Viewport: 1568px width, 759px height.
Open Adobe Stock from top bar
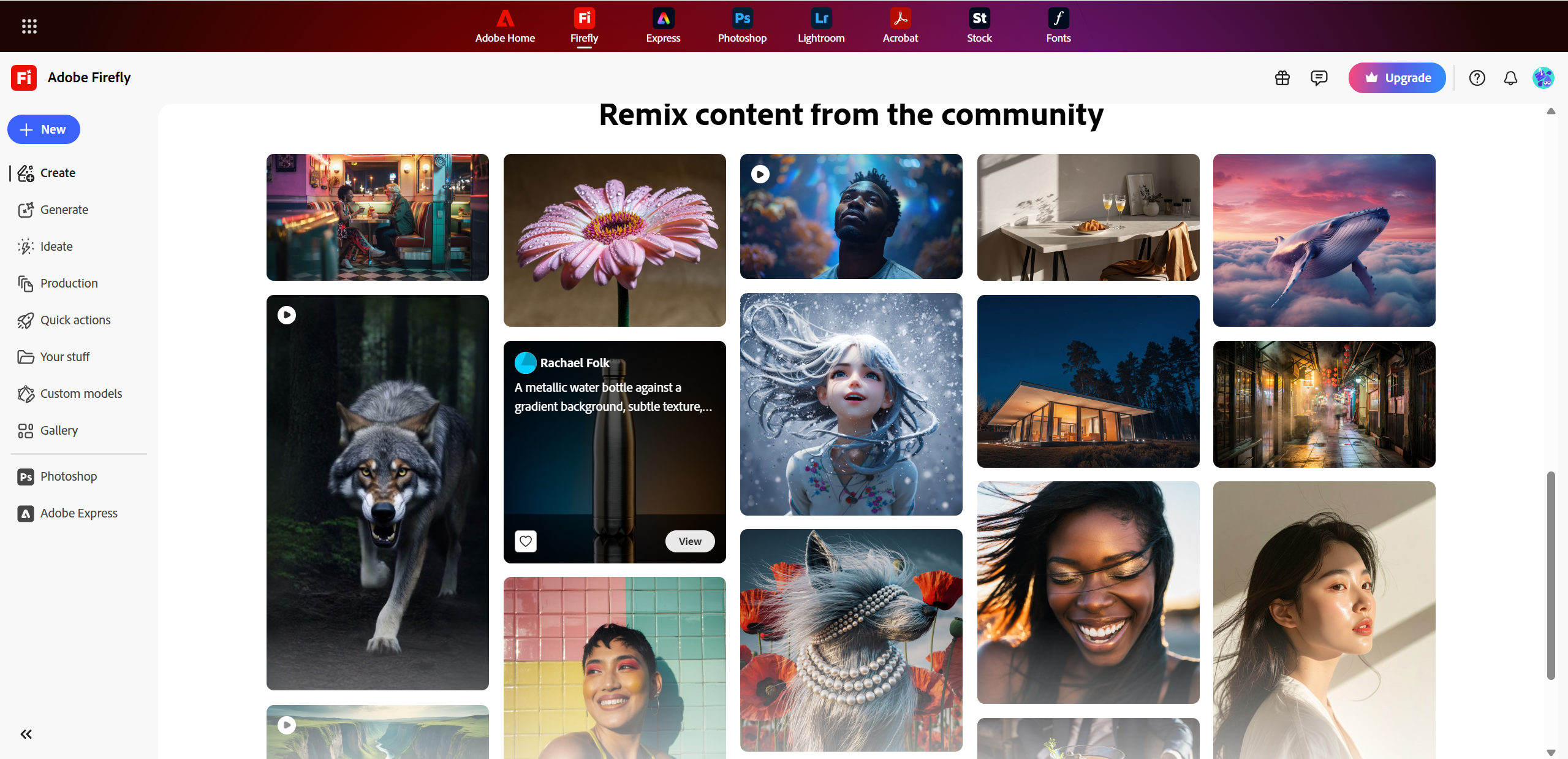[x=979, y=26]
